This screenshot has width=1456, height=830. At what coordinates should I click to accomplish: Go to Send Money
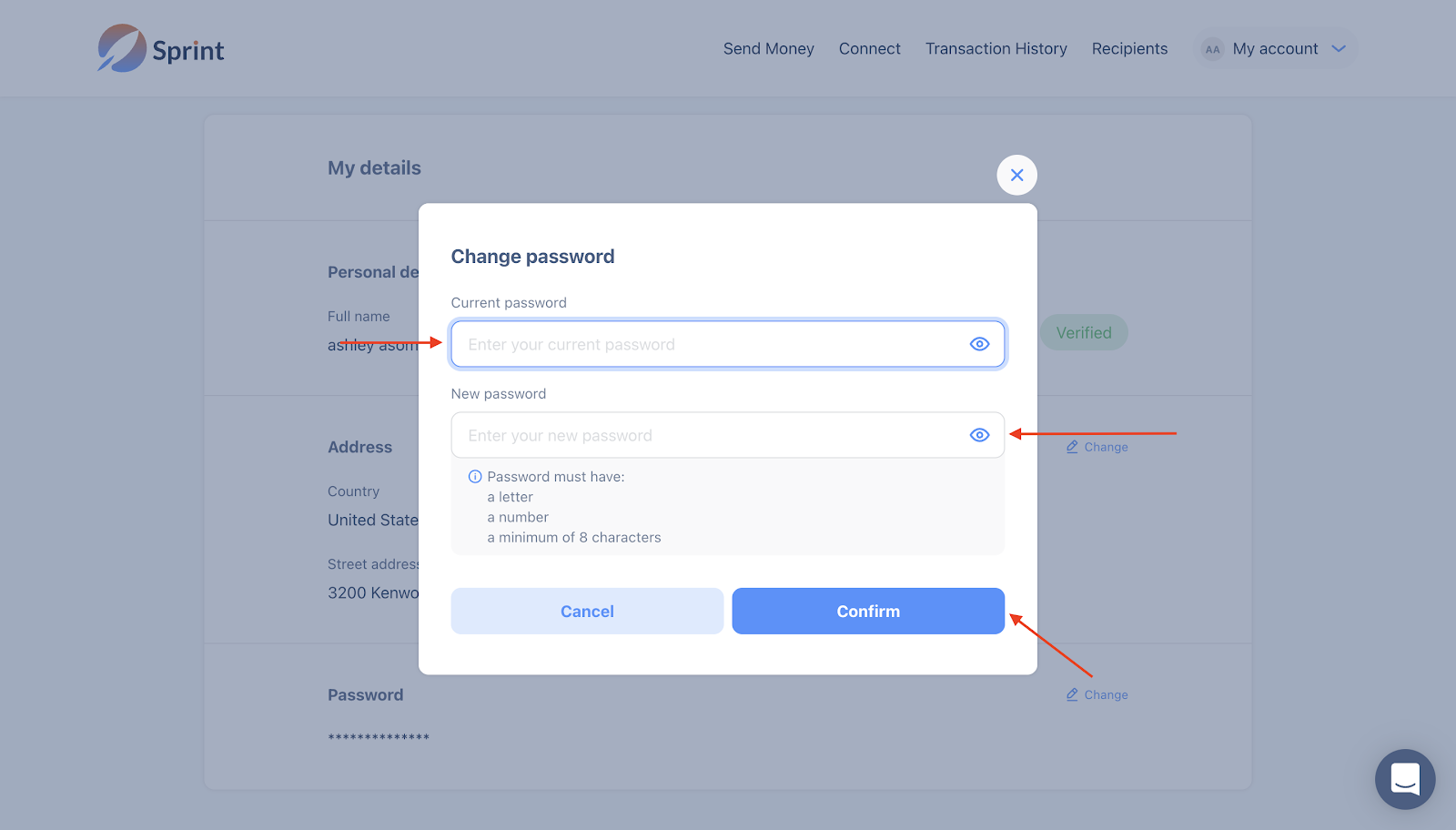click(768, 49)
